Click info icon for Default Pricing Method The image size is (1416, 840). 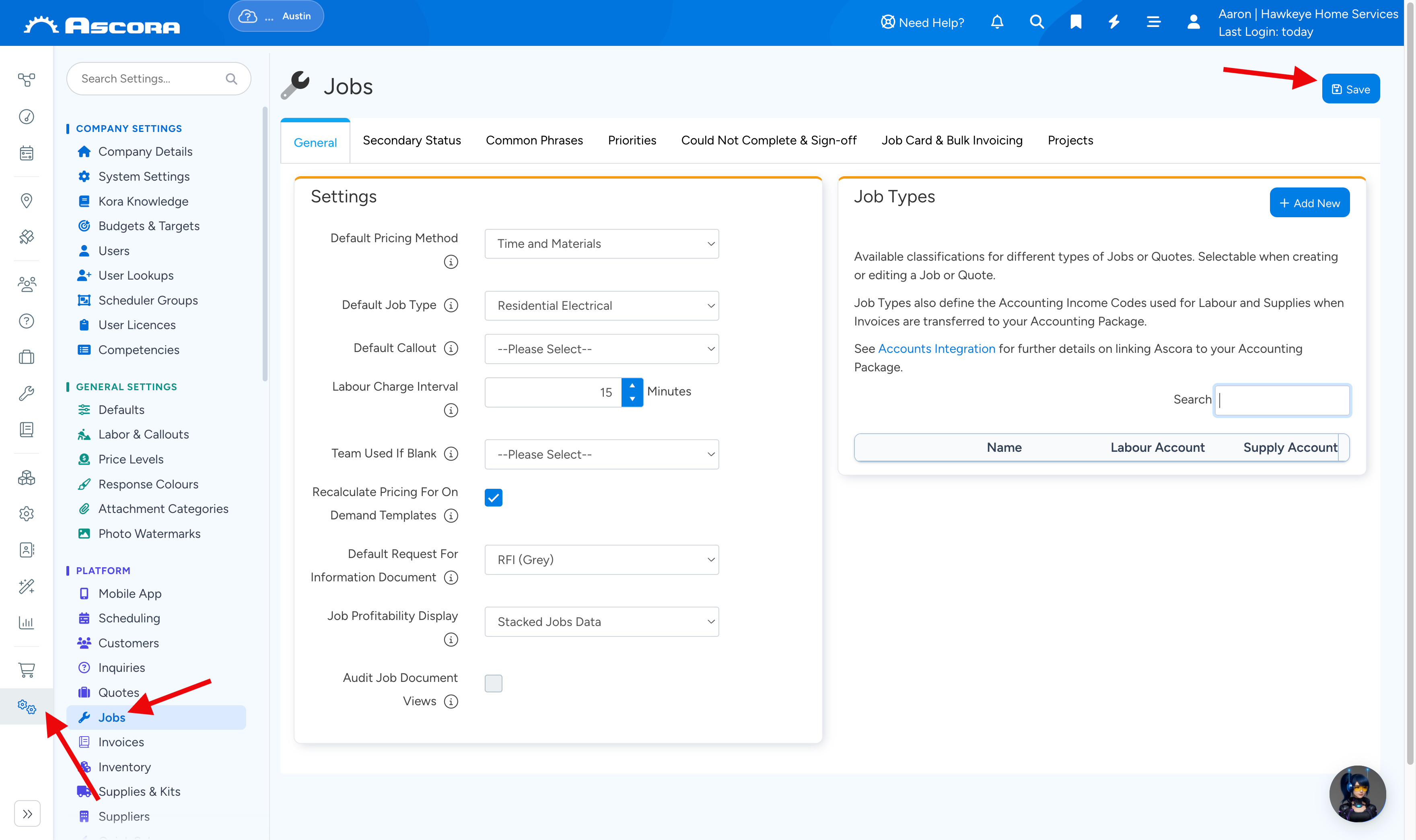pos(451,261)
